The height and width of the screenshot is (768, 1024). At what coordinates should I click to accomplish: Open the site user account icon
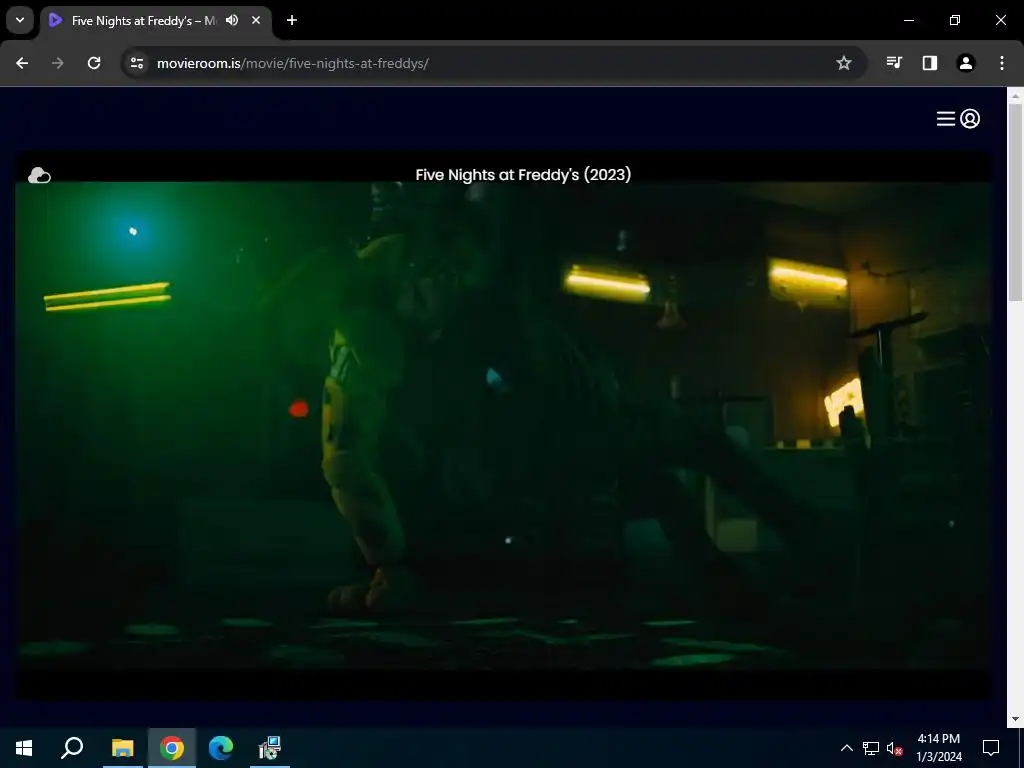tap(970, 118)
